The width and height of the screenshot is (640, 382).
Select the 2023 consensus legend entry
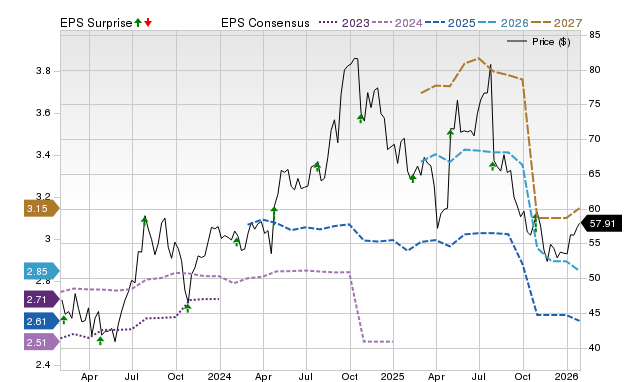click(344, 23)
